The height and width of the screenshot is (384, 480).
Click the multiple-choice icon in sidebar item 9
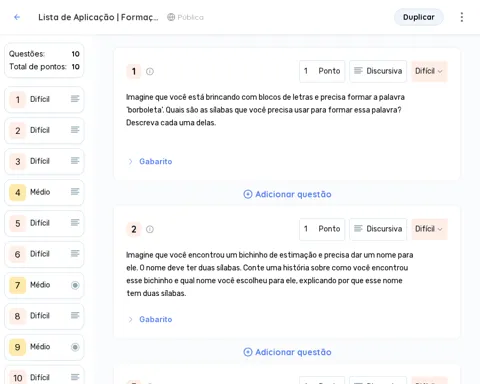(75, 347)
